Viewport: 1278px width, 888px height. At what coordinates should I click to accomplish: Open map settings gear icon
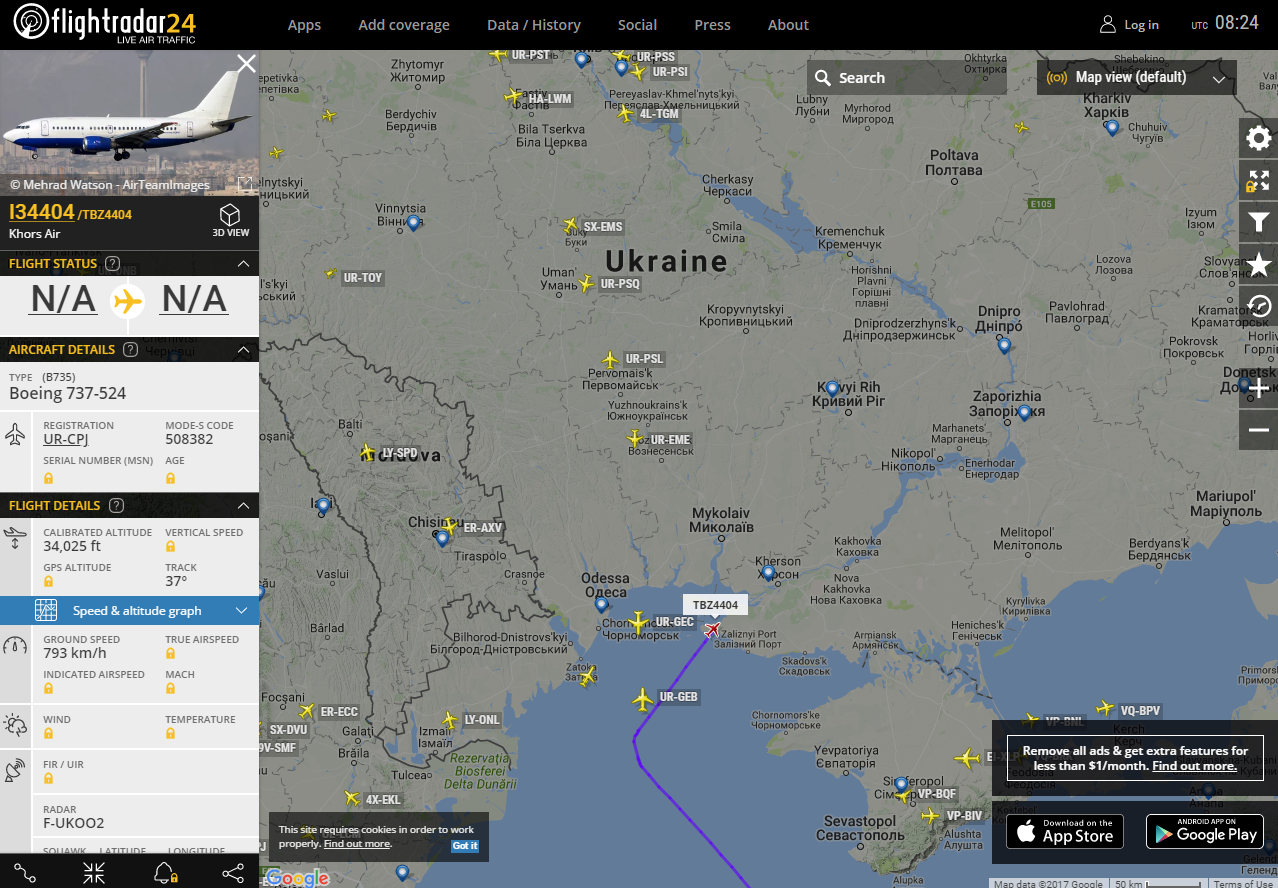1258,138
